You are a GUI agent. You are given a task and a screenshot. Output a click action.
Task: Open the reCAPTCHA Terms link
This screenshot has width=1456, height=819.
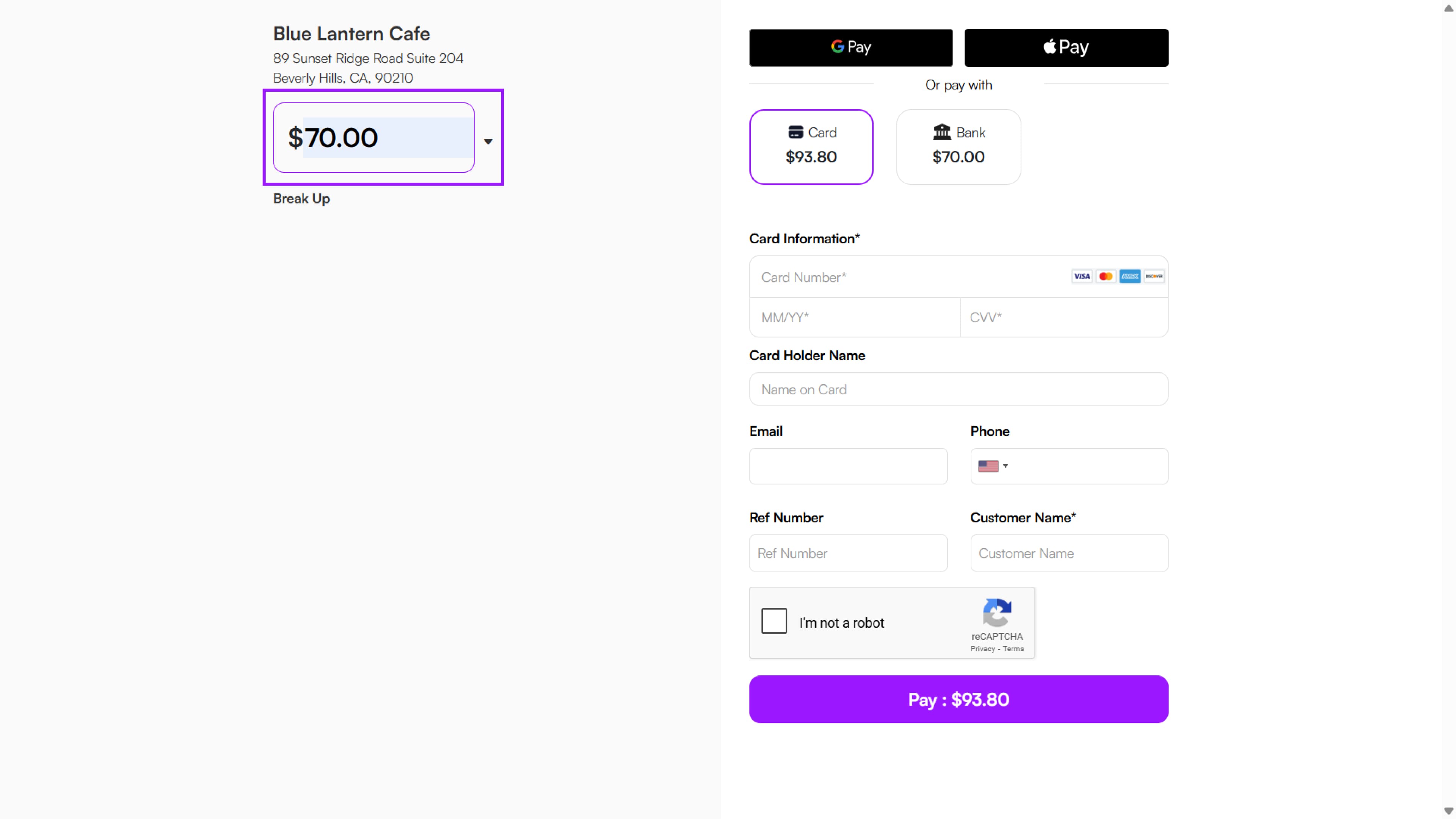(1014, 649)
